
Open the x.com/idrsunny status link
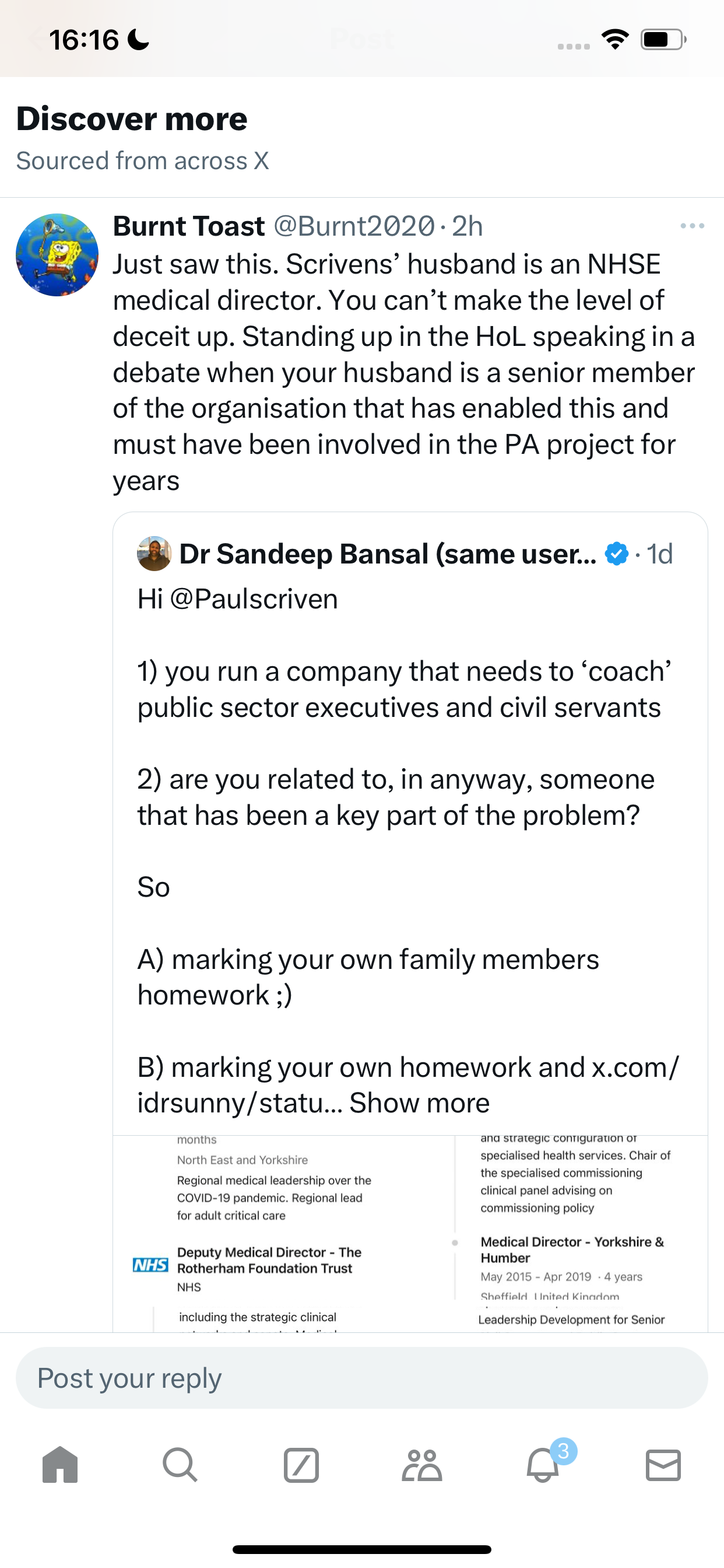tap(408, 1086)
